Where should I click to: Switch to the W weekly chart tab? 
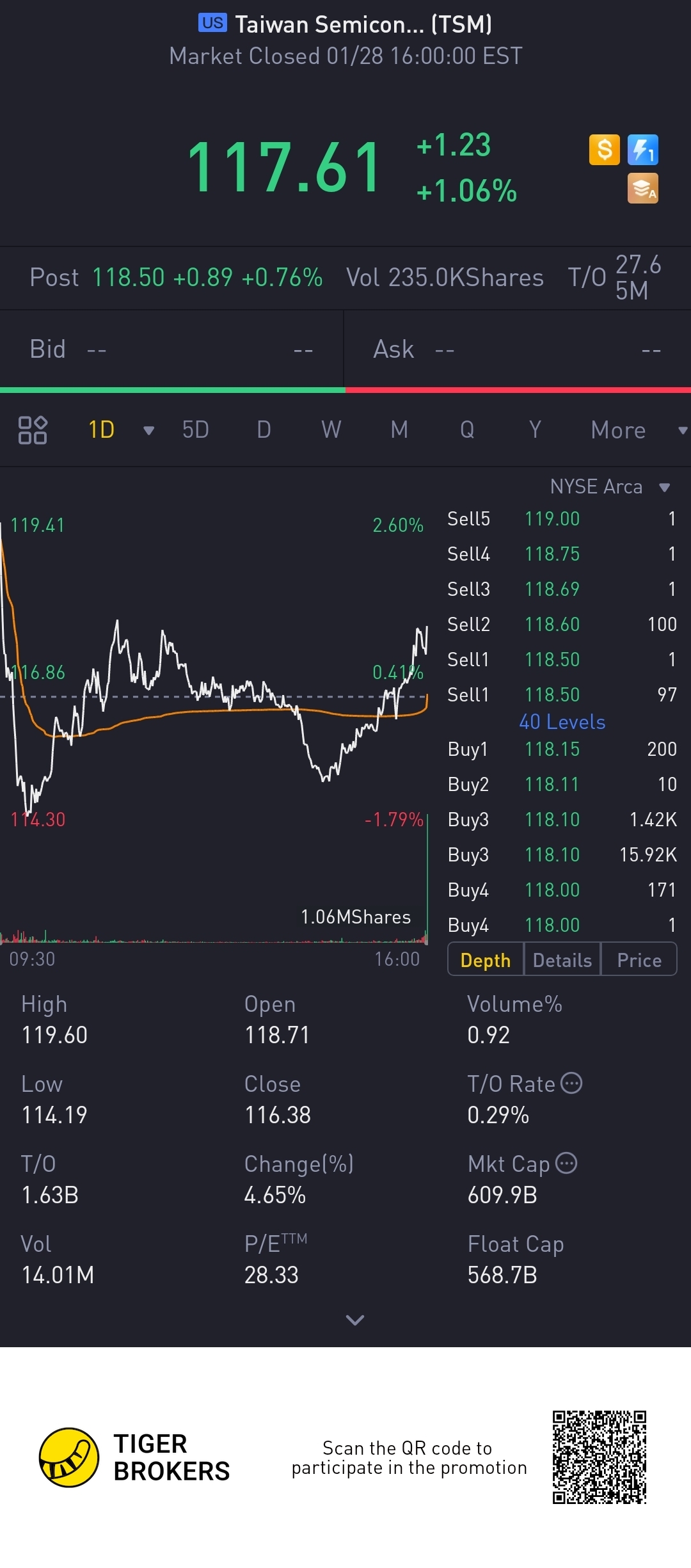331,430
